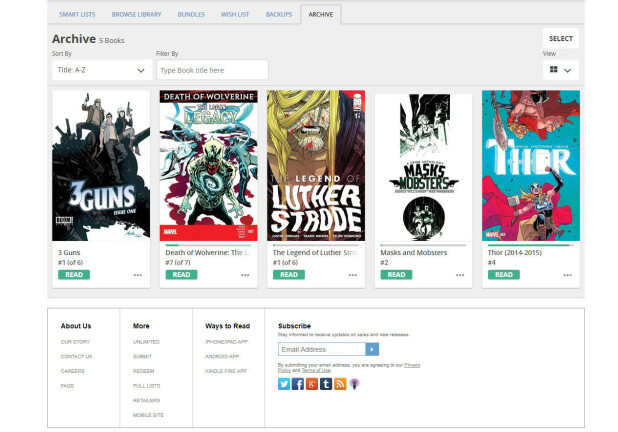This screenshot has width=618, height=432.
Task: Open more options for 3 Guns
Action: tap(138, 275)
